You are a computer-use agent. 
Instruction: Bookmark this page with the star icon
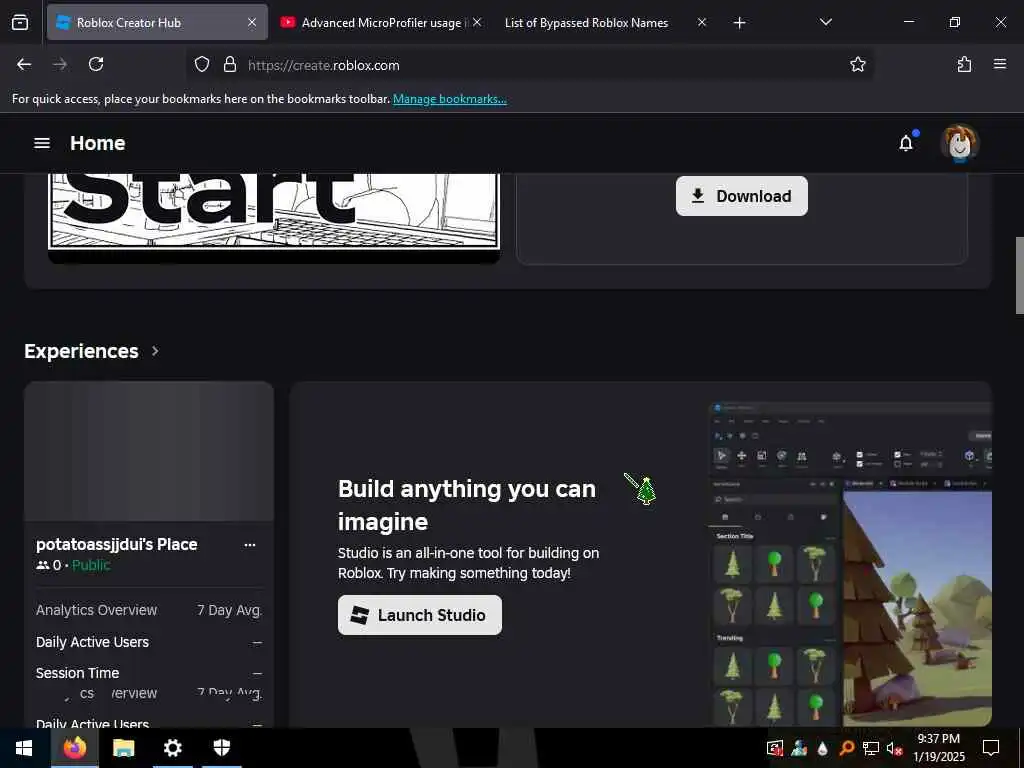857,64
